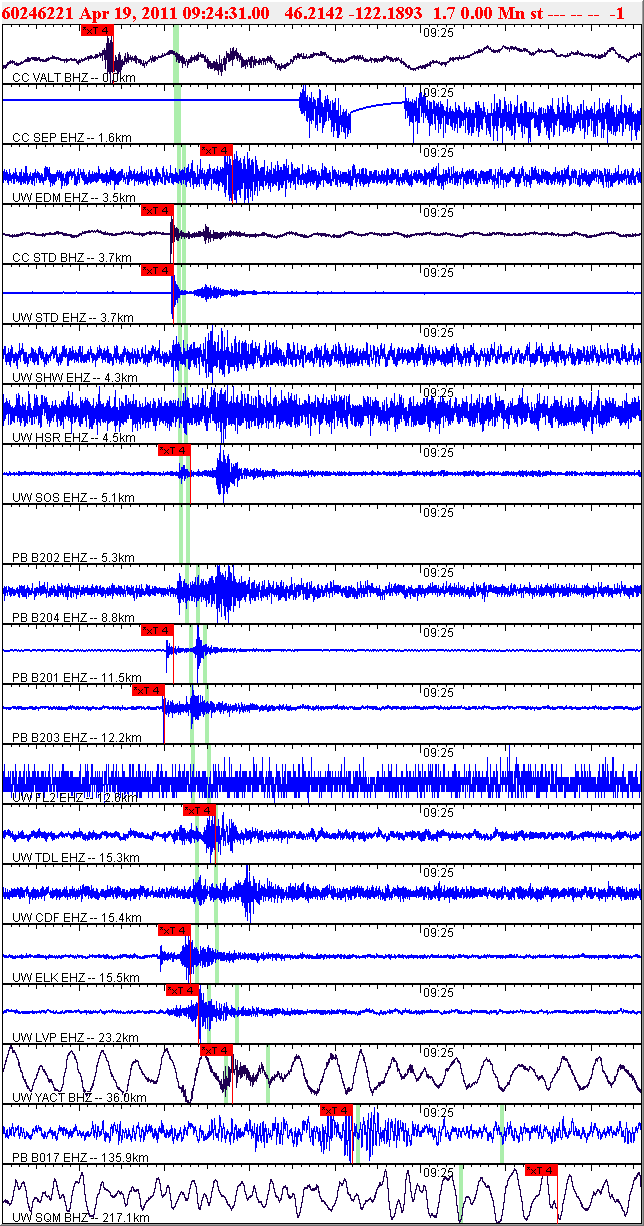Select the pick marker on PB B201 trace

coord(156,630)
